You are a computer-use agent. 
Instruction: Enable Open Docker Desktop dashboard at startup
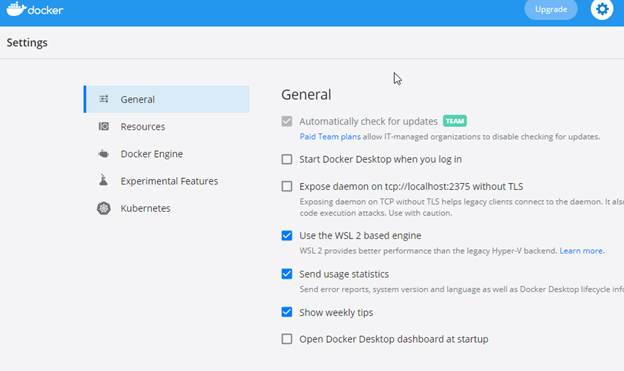click(287, 339)
